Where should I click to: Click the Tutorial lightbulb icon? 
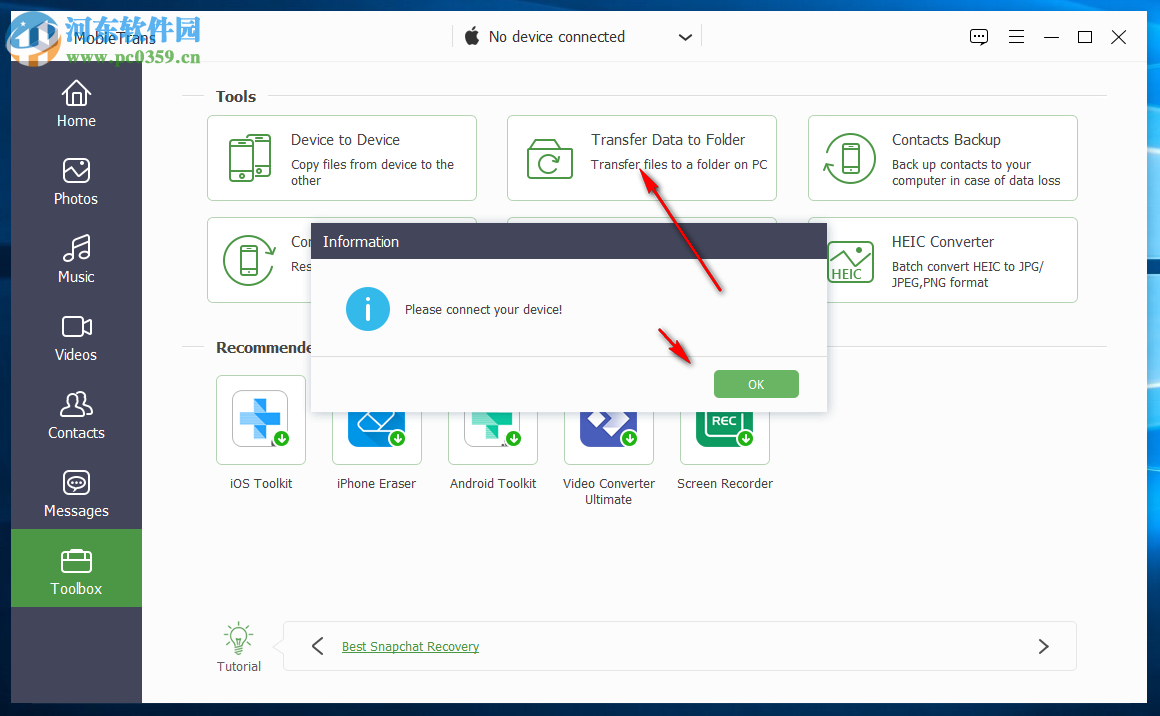238,638
